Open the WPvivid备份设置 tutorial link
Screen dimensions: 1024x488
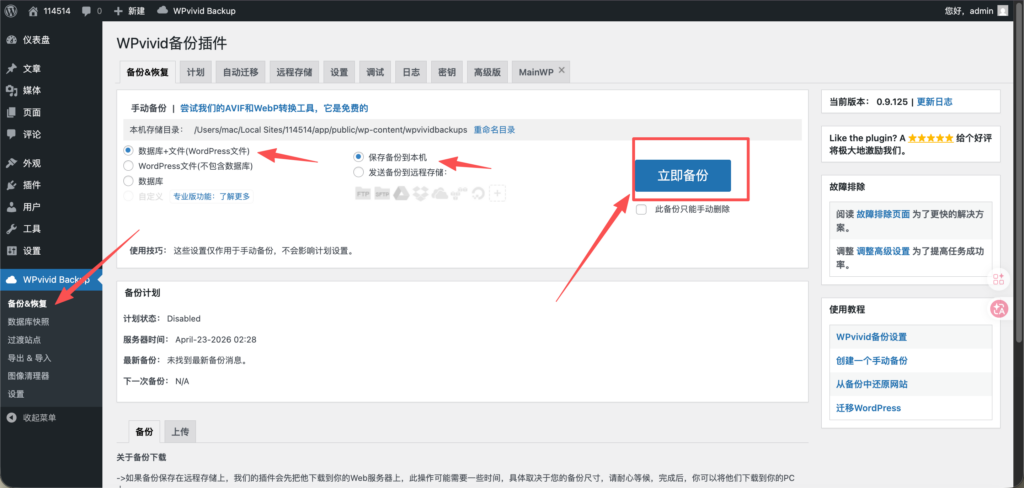871,337
